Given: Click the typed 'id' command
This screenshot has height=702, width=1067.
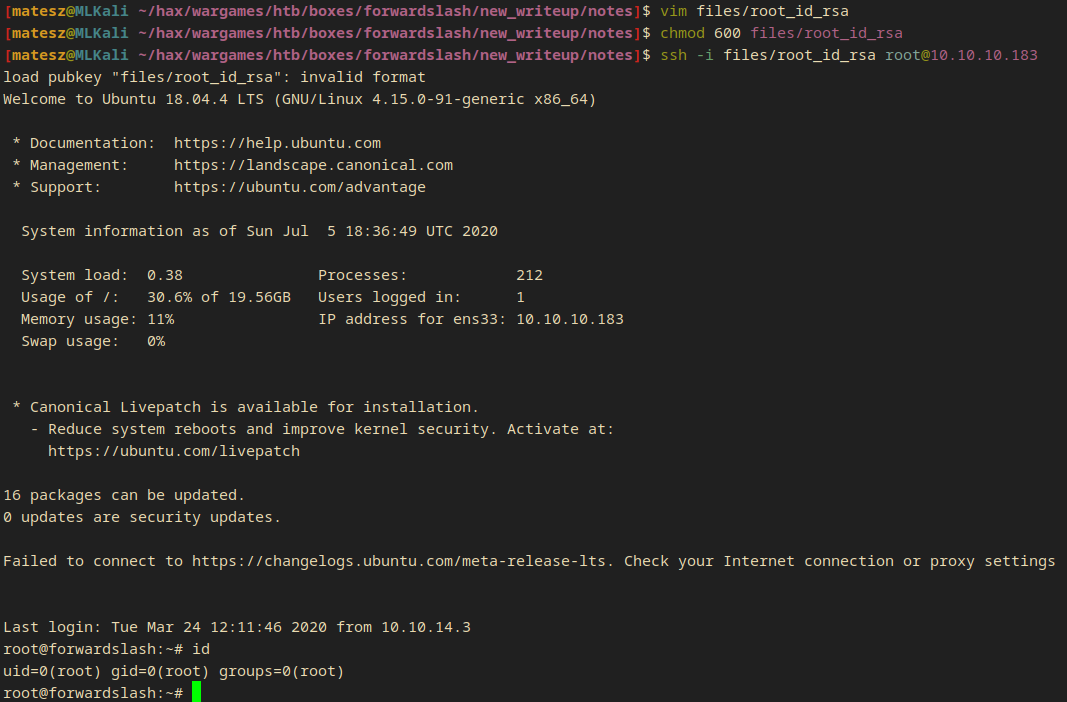Looking at the screenshot, I should click(x=201, y=649).
